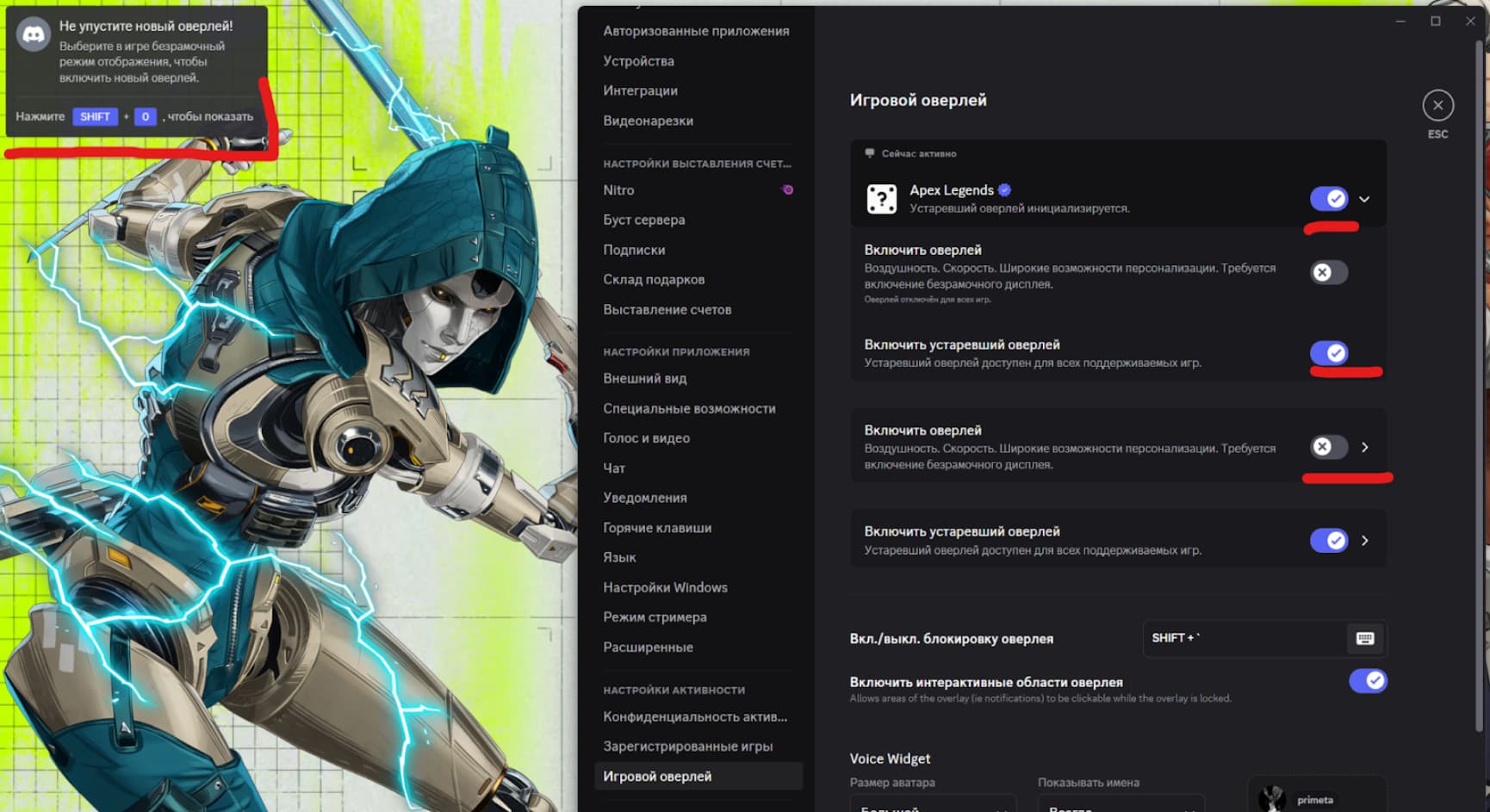Expand the Apex Legends overlay settings chevron
The height and width of the screenshot is (812, 1490).
coord(1364,198)
